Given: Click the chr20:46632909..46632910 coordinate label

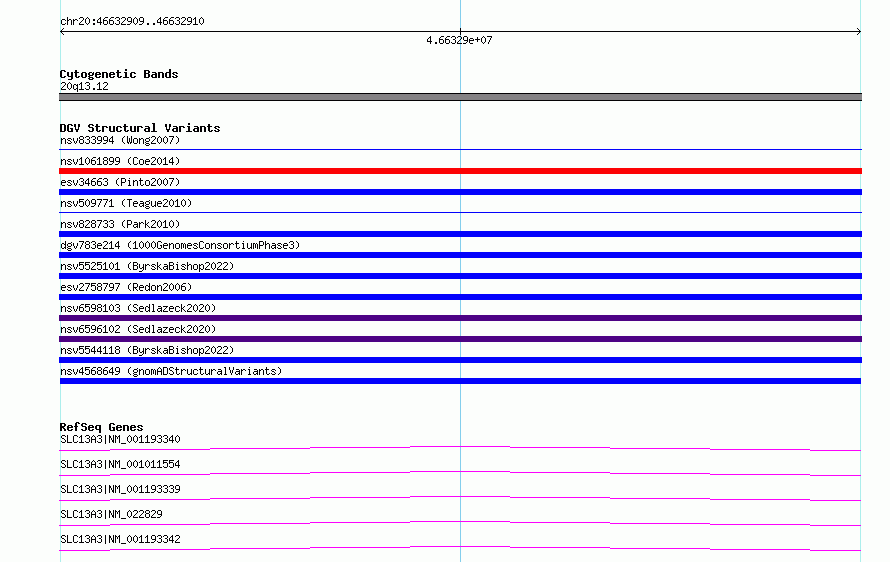Looking at the screenshot, I should point(132,21).
